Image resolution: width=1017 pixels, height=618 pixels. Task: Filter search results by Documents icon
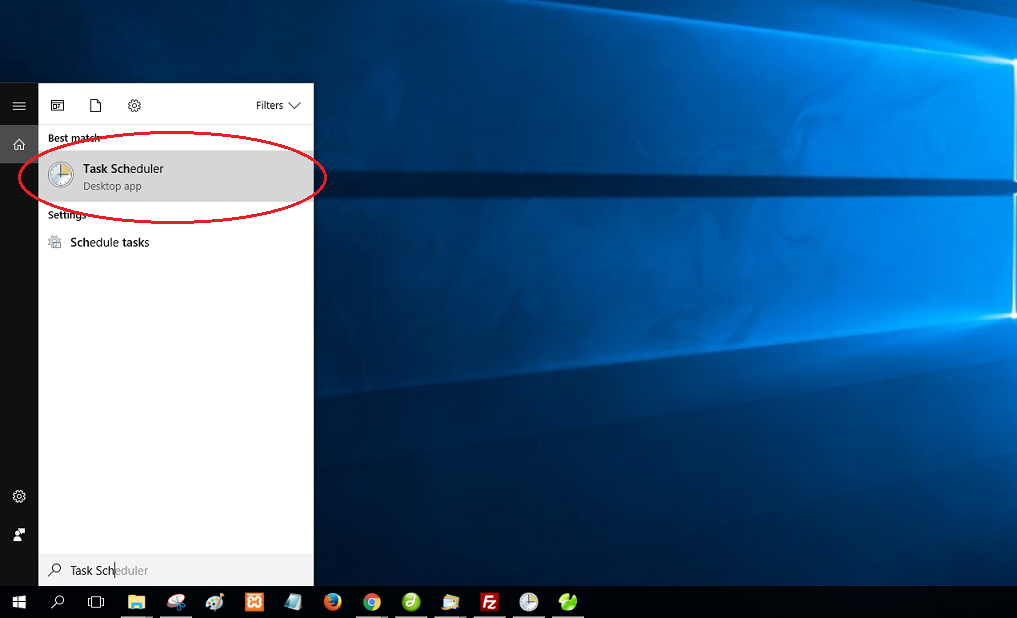click(x=95, y=105)
